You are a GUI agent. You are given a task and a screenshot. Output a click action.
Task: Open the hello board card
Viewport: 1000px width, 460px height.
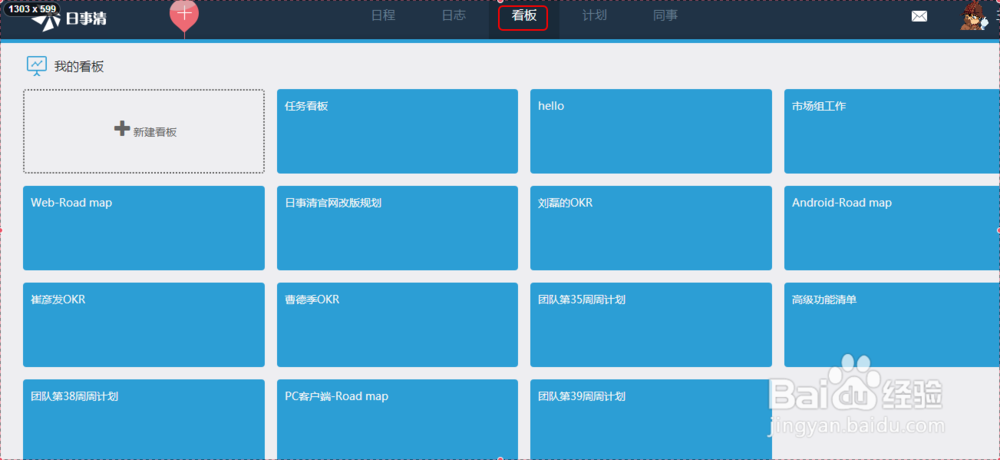click(651, 131)
